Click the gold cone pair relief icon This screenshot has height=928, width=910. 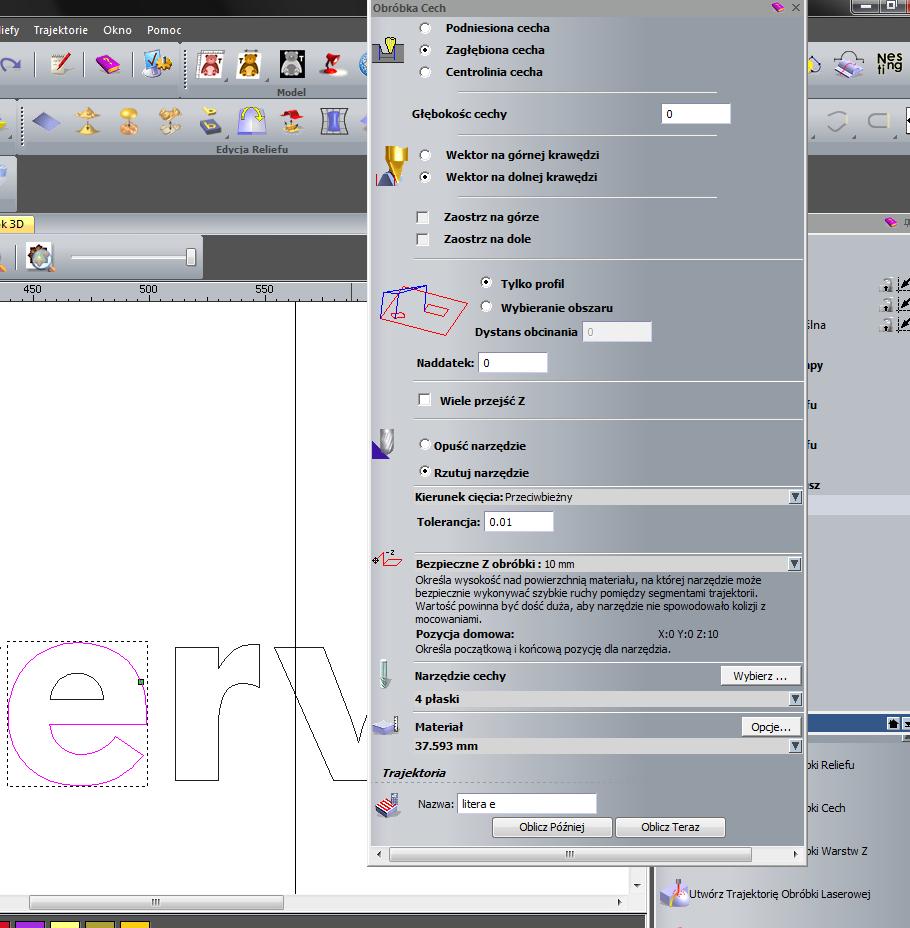click(x=88, y=121)
